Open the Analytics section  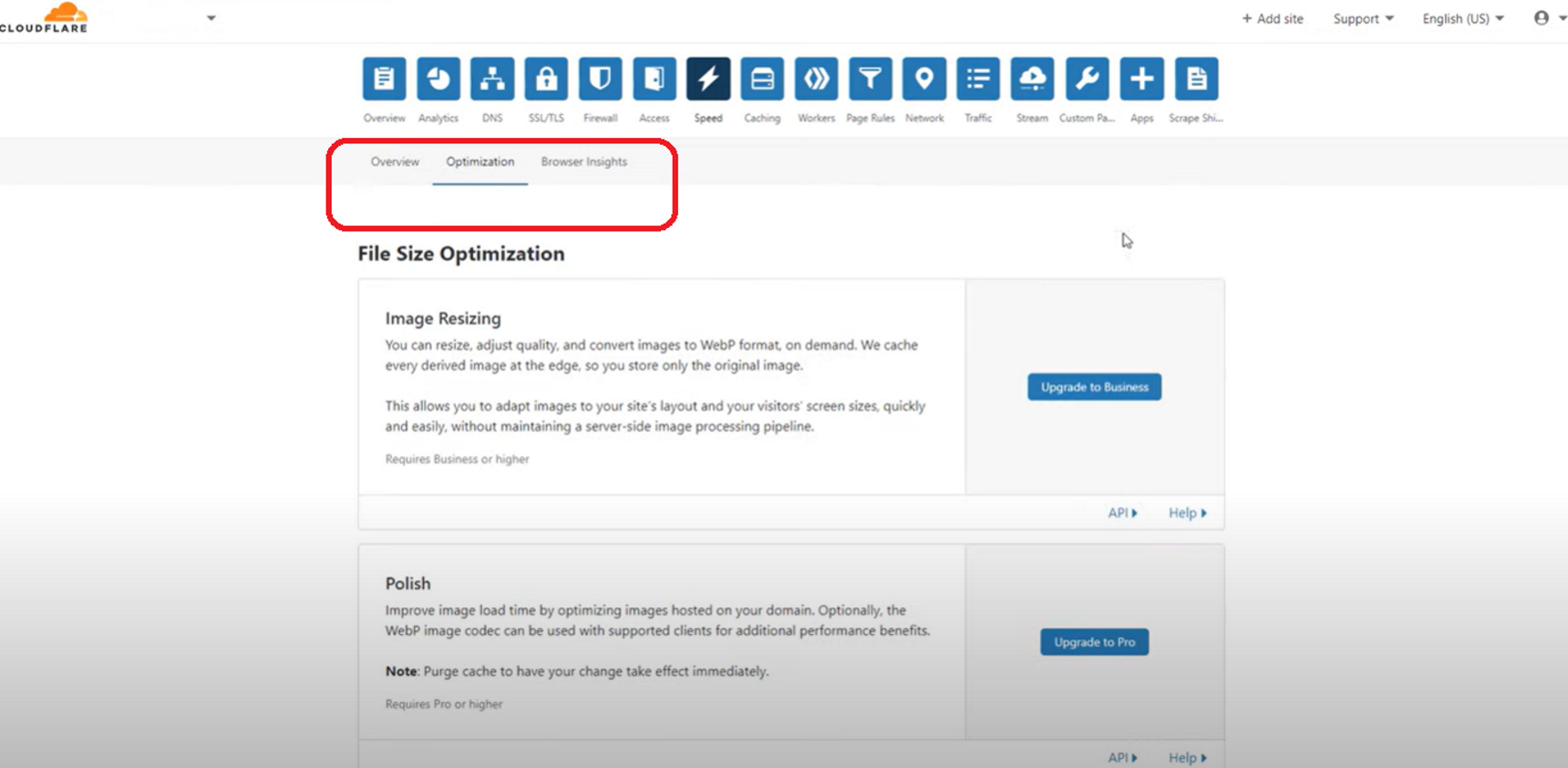tap(438, 79)
